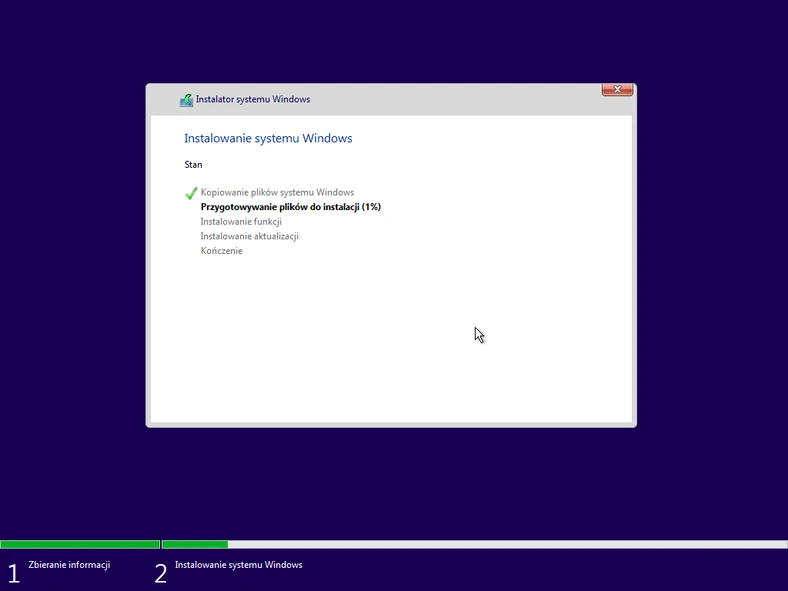Select 'Przygotowywanie plików do instalacji (1%)' step
This screenshot has width=788, height=591.
(290, 207)
